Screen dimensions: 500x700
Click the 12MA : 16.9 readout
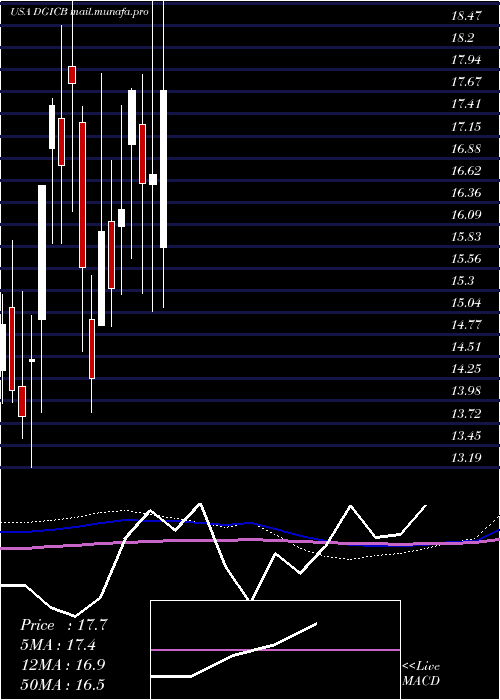63,665
